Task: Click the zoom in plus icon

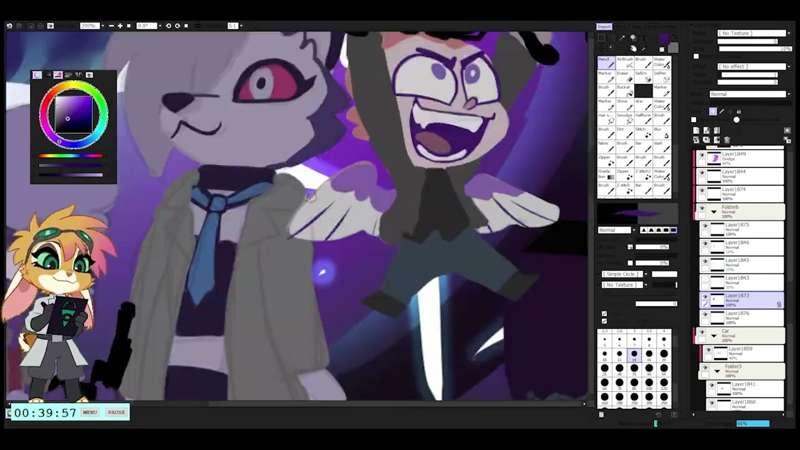Action: (x=120, y=26)
